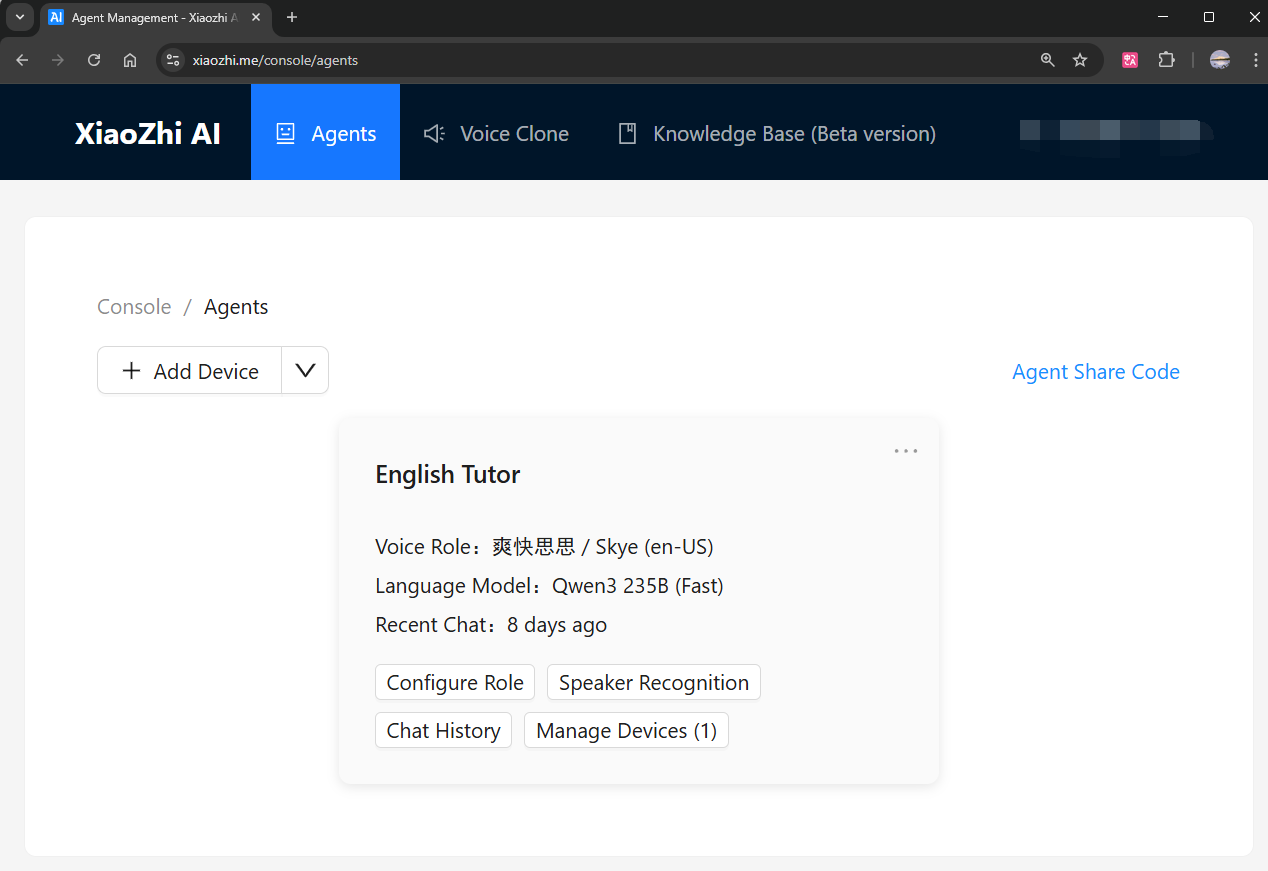Click the Configure Role button
Viewport: 1268px width, 871px height.
click(455, 683)
